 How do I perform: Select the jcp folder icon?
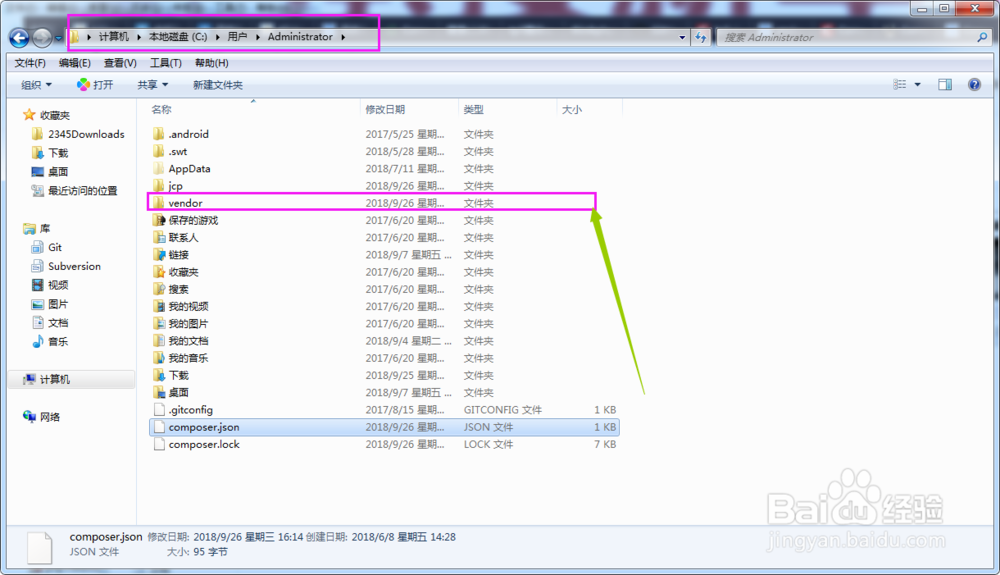coord(159,186)
